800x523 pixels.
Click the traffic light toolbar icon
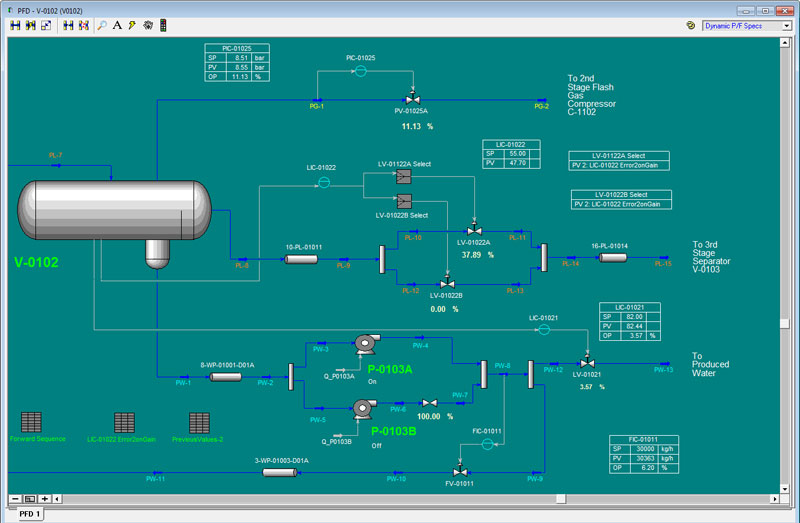[163, 25]
